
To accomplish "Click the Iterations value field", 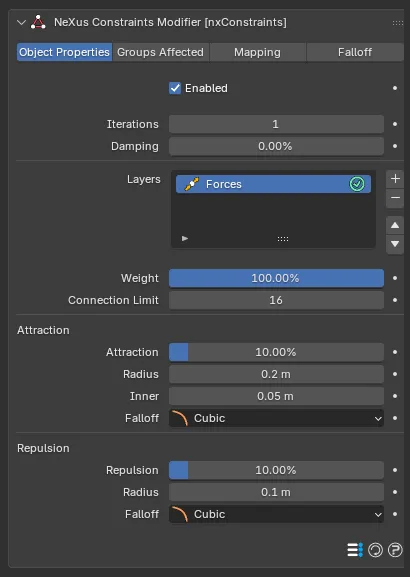I will [276, 124].
